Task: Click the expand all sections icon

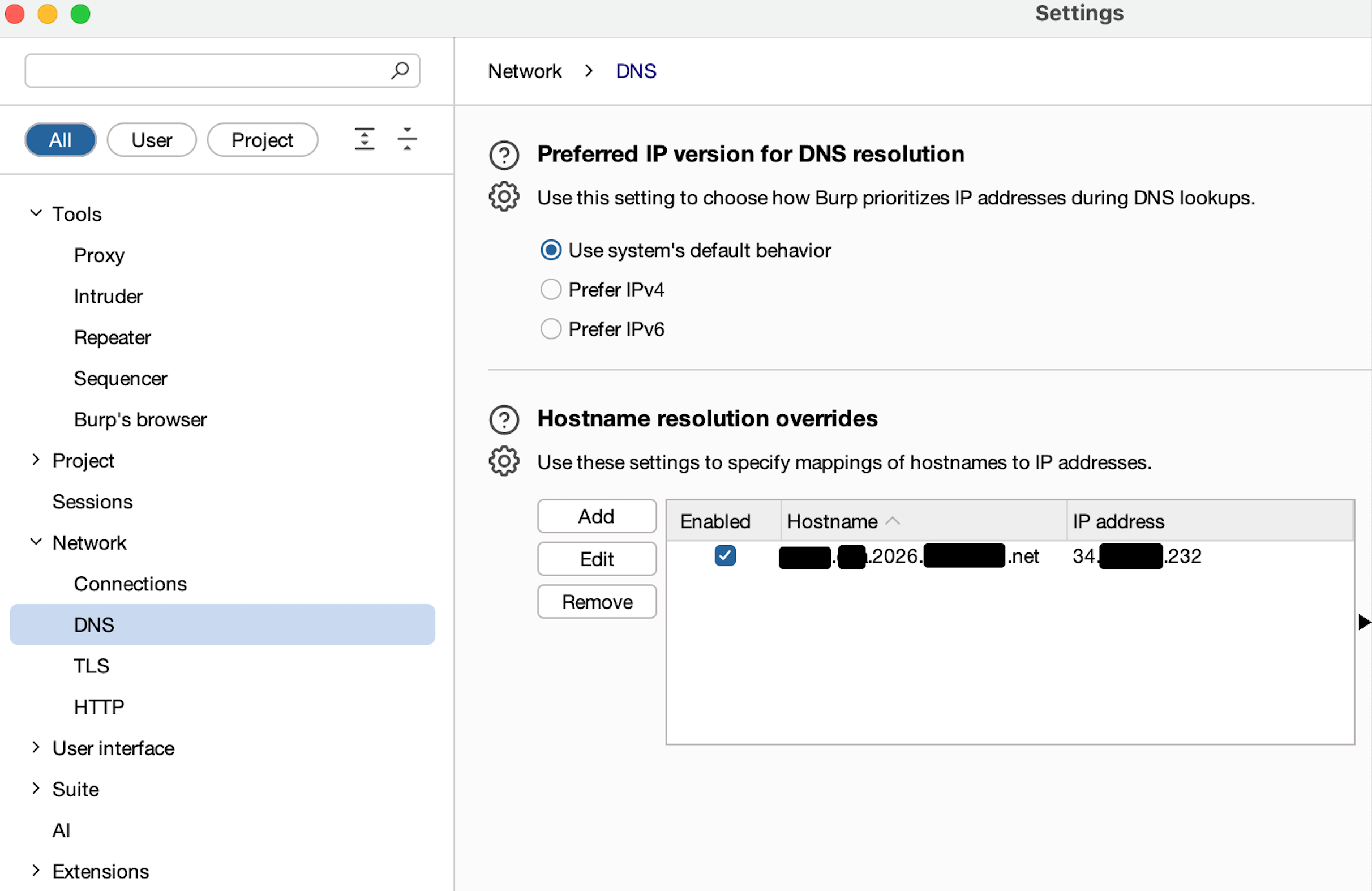Action: tap(365, 139)
